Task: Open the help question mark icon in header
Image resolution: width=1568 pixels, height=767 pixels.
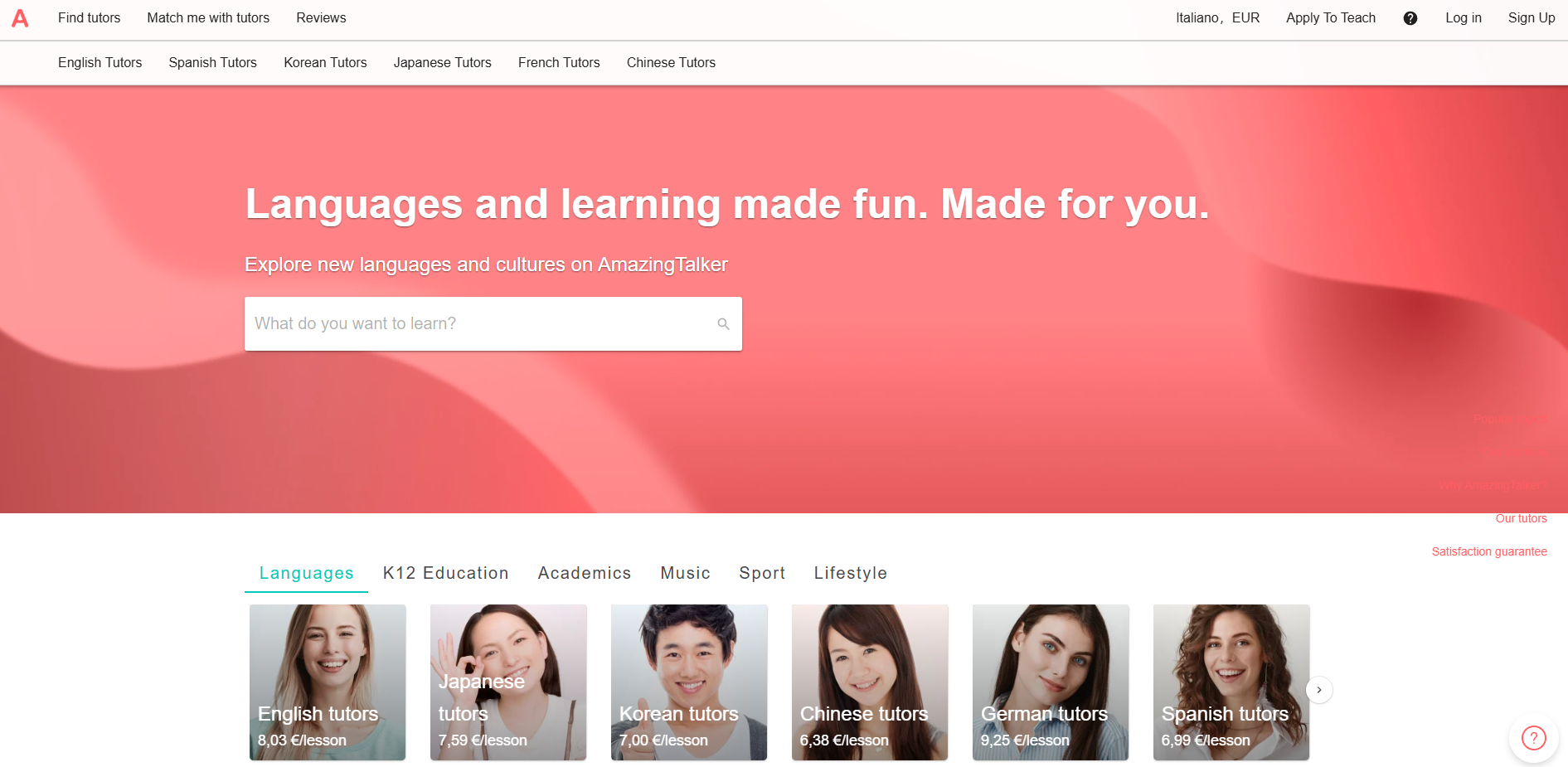Action: (x=1410, y=18)
